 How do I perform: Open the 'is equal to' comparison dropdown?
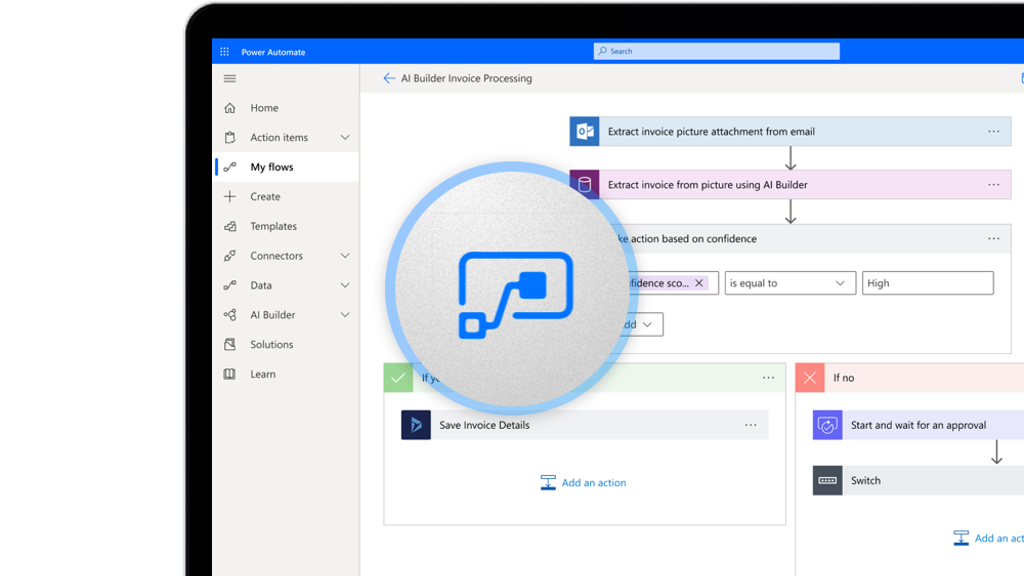[x=790, y=283]
